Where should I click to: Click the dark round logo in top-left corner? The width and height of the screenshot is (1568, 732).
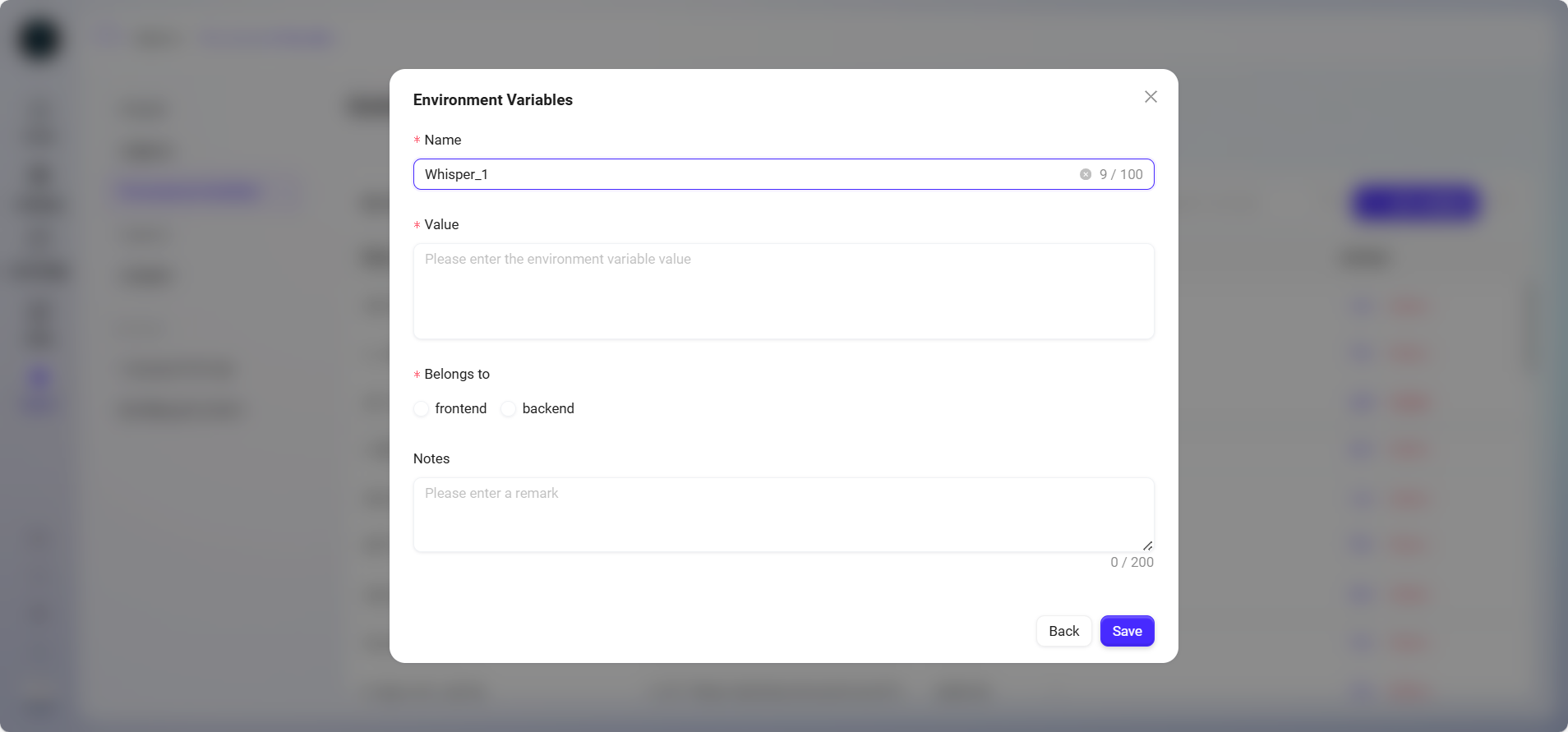39,39
